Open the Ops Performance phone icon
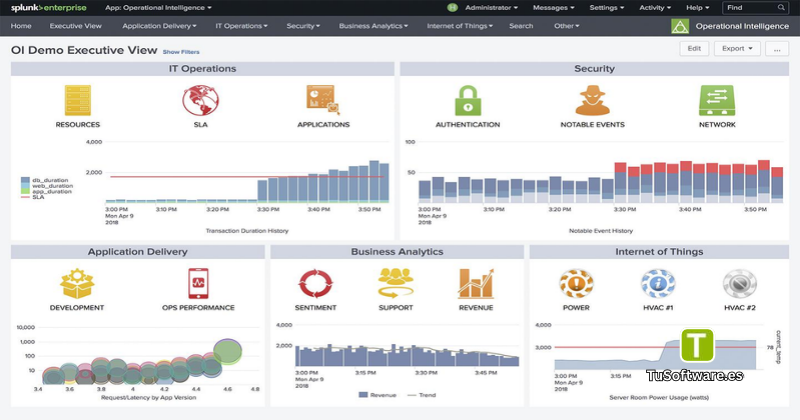800x420 pixels. click(198, 283)
